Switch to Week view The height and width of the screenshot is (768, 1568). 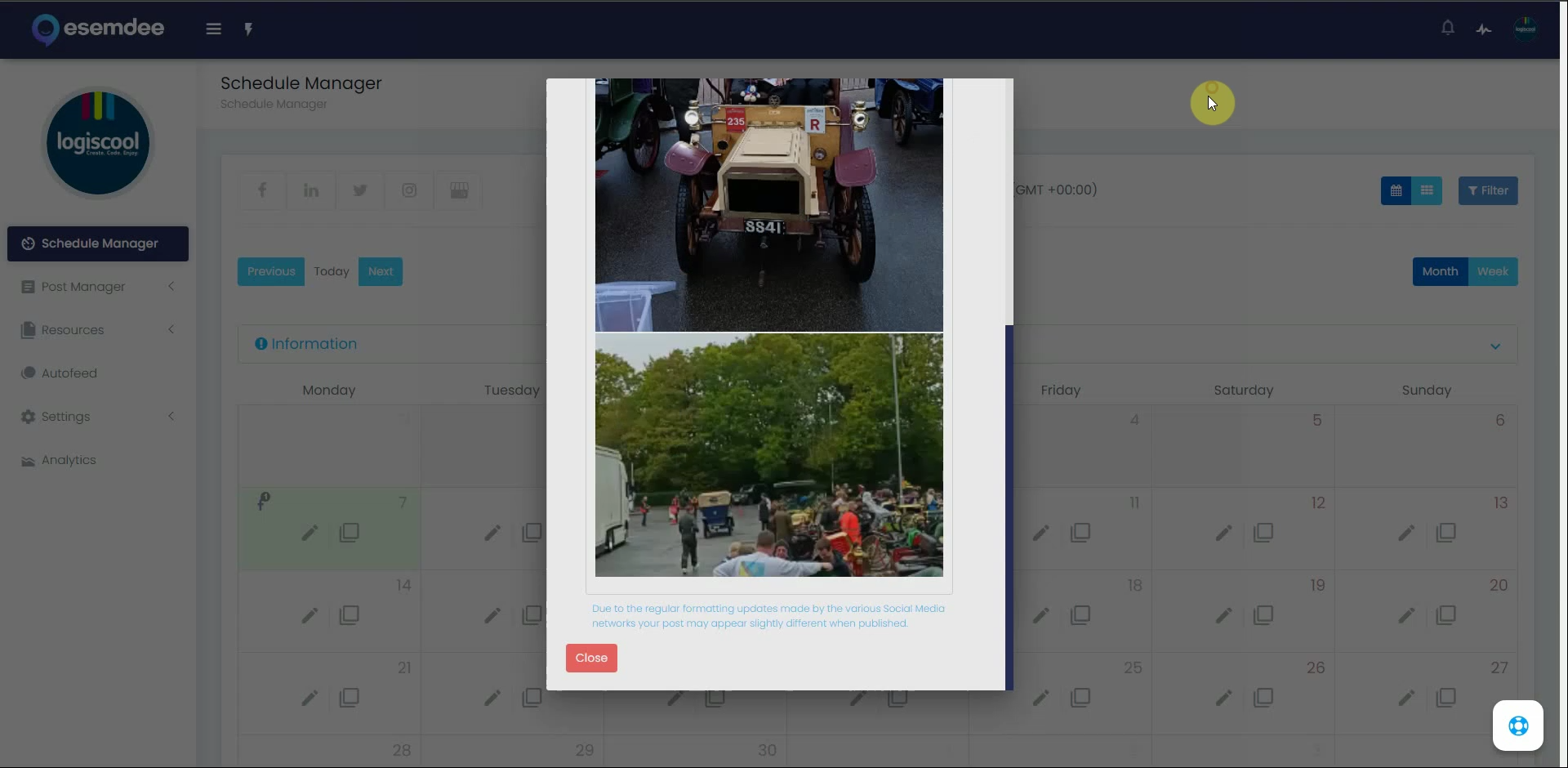click(x=1493, y=271)
